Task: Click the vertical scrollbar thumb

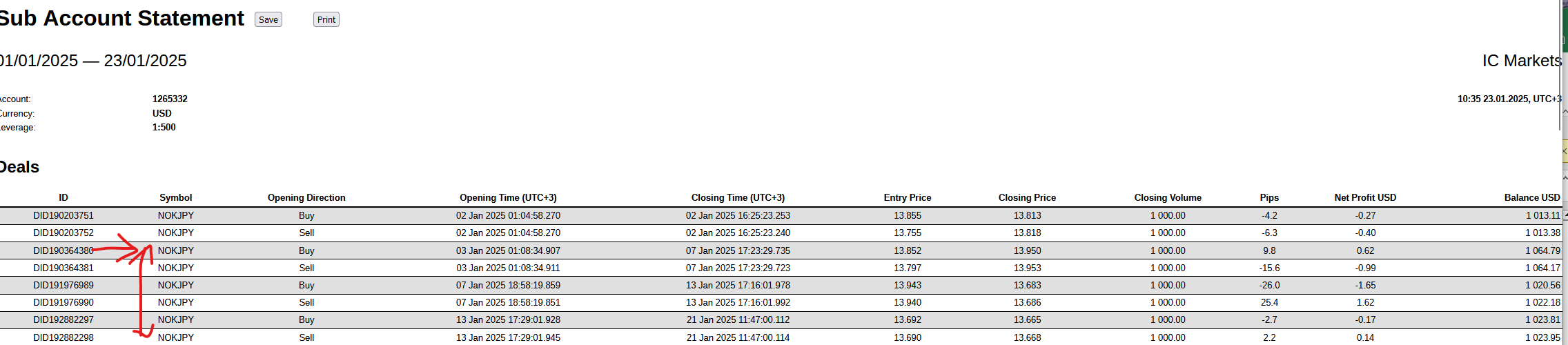Action: 1560,66
